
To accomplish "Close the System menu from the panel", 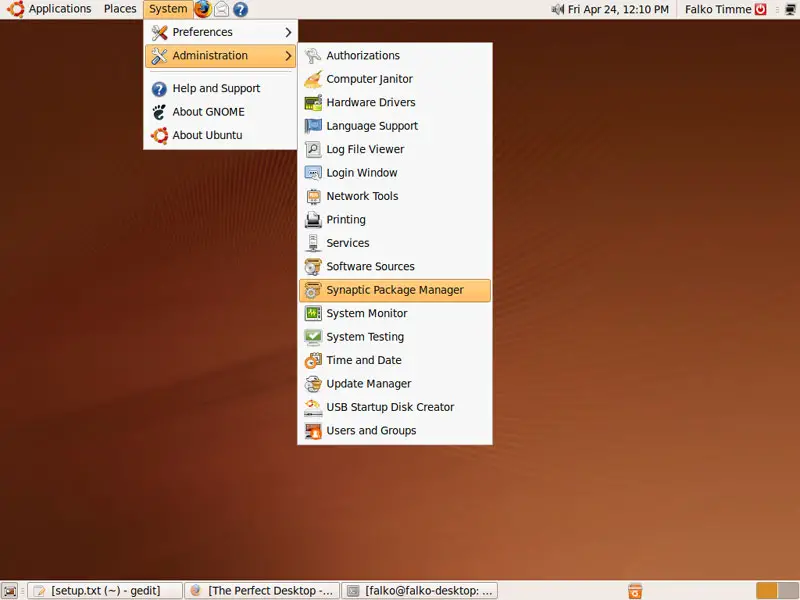I will tap(168, 9).
